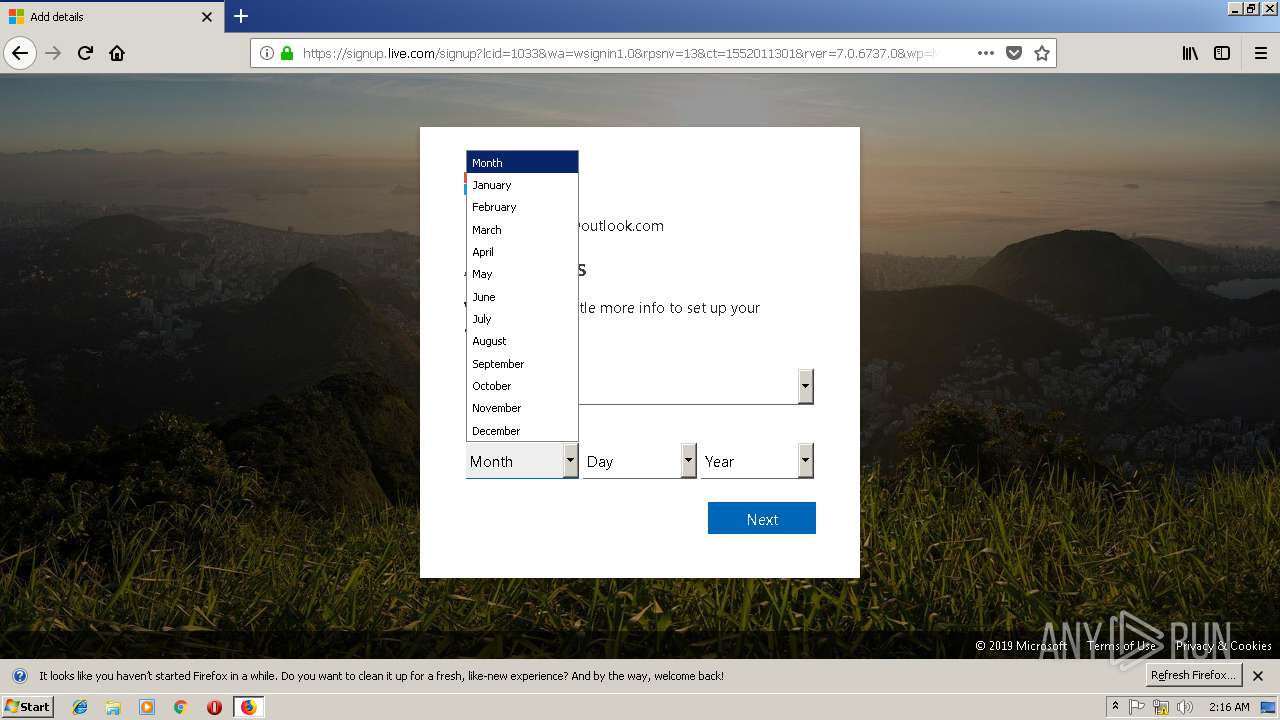Choose August from the month list

point(522,341)
